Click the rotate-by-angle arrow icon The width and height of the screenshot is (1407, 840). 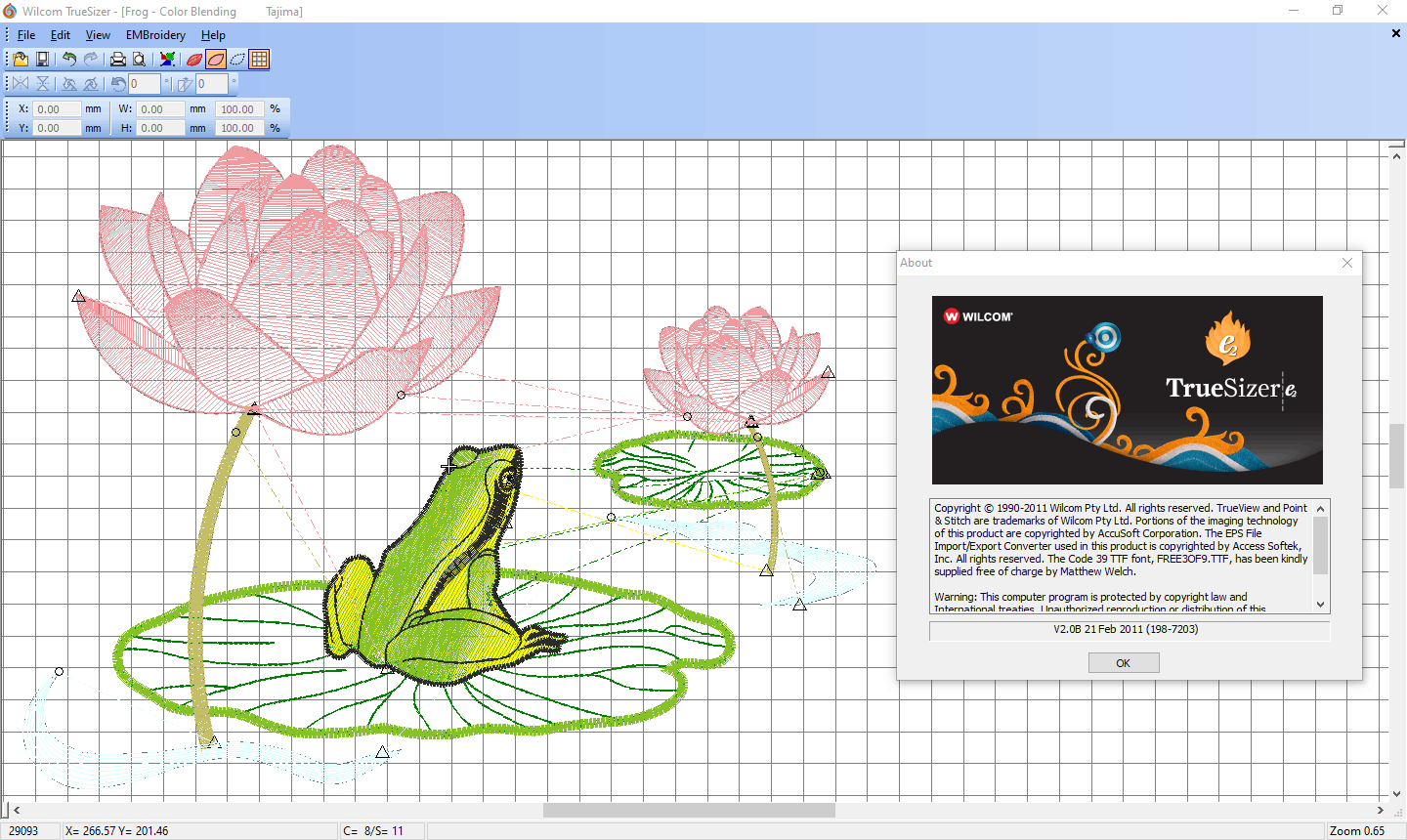click(118, 84)
